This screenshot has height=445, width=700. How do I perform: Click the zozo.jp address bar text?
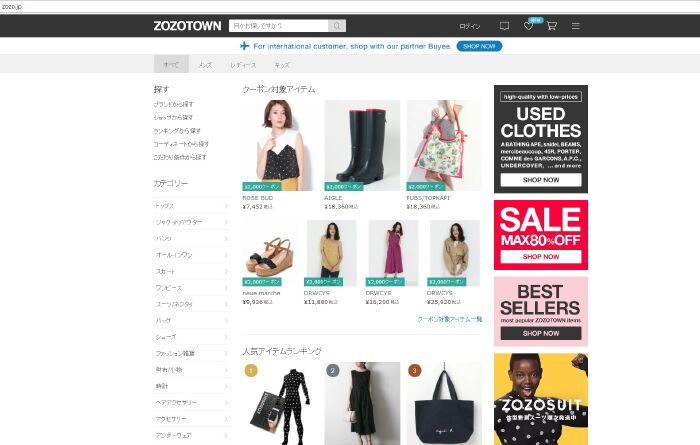[11, 7]
